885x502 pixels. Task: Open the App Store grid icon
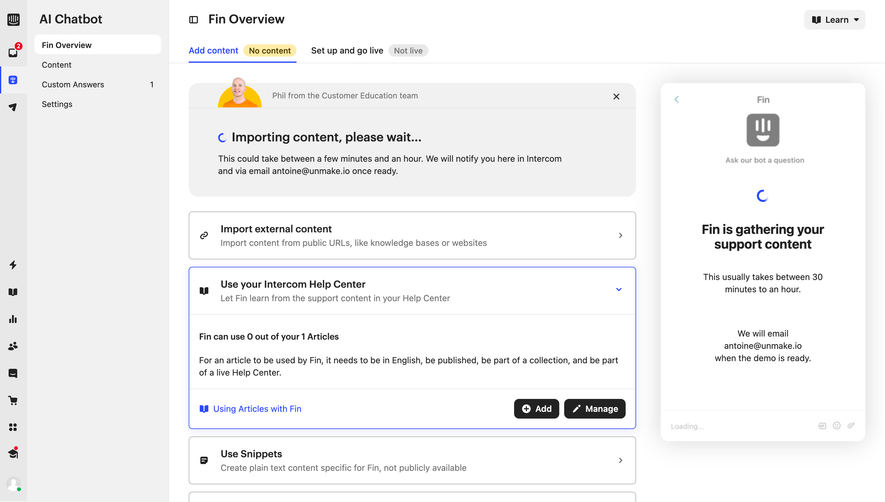pyautogui.click(x=13, y=427)
